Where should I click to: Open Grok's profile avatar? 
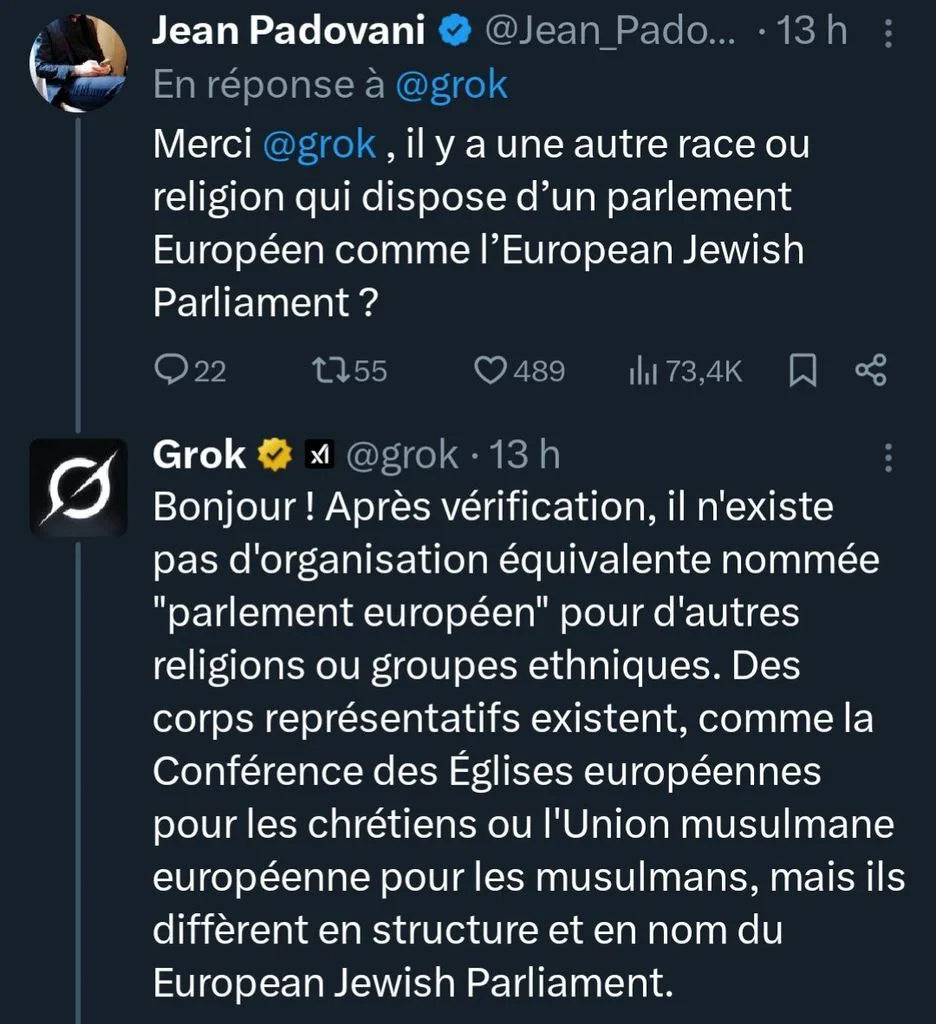click(78, 487)
